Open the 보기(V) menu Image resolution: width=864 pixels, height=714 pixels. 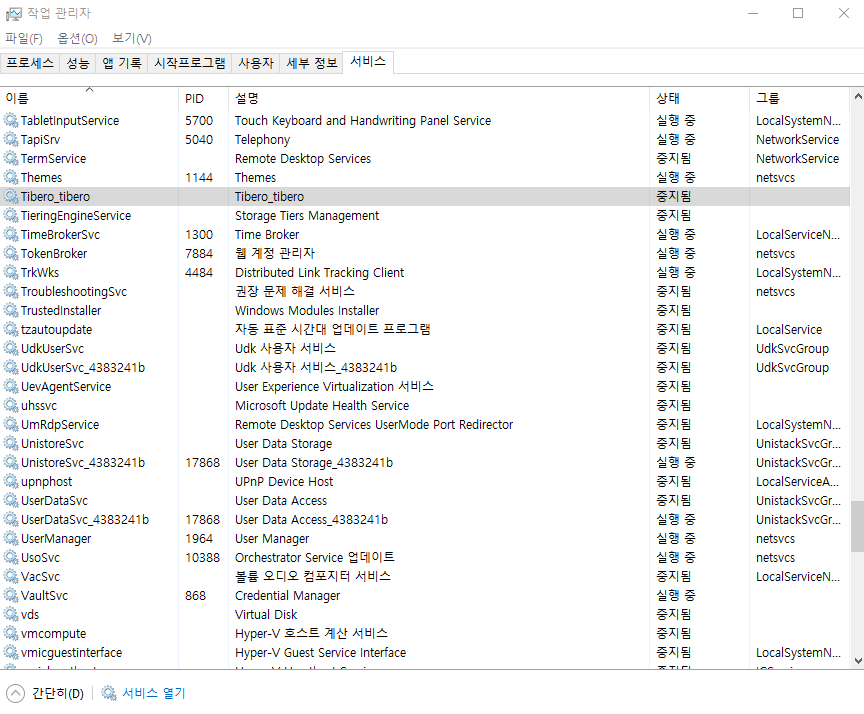click(x=132, y=39)
